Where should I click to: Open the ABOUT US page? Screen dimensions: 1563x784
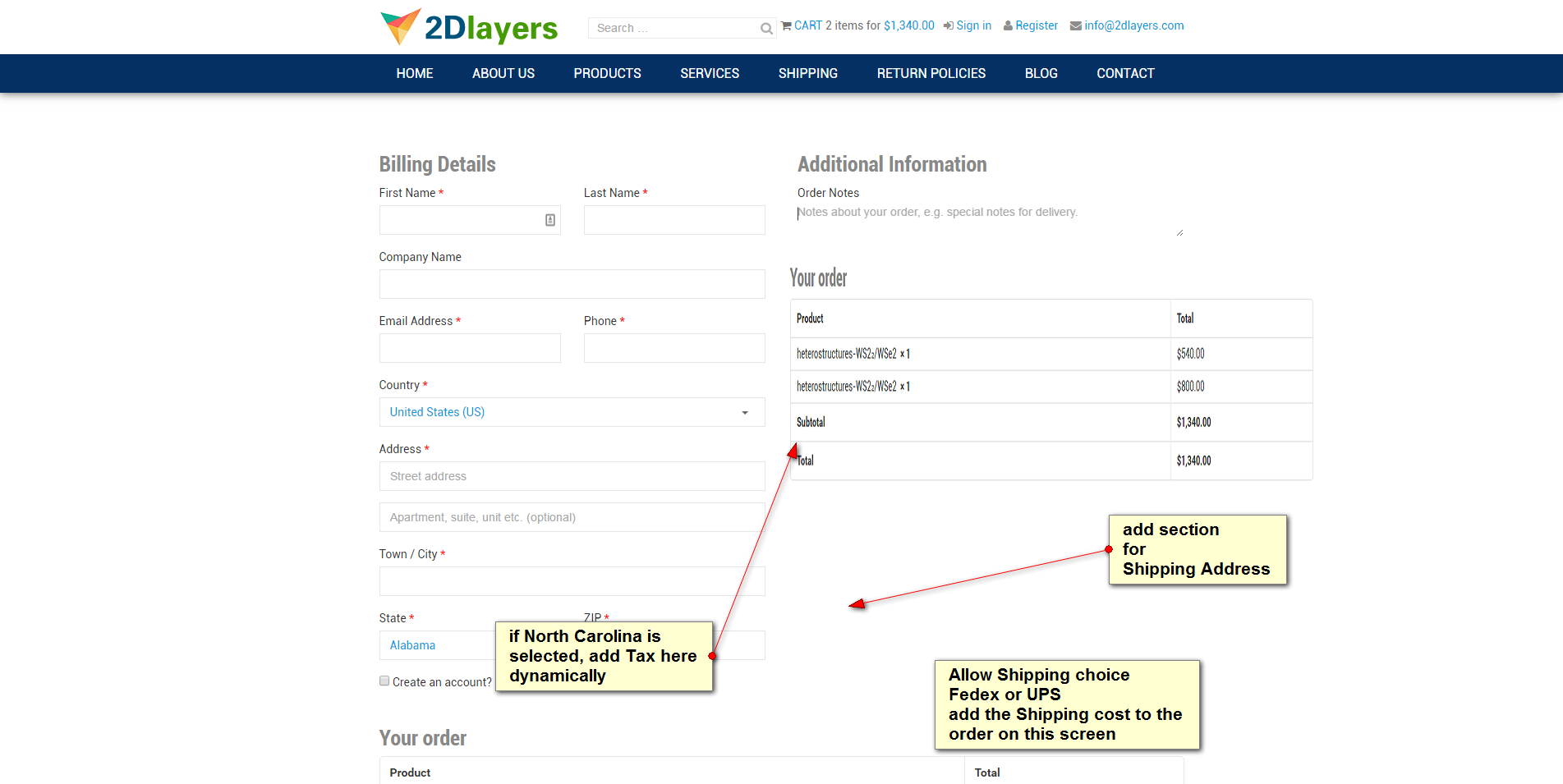pyautogui.click(x=503, y=74)
